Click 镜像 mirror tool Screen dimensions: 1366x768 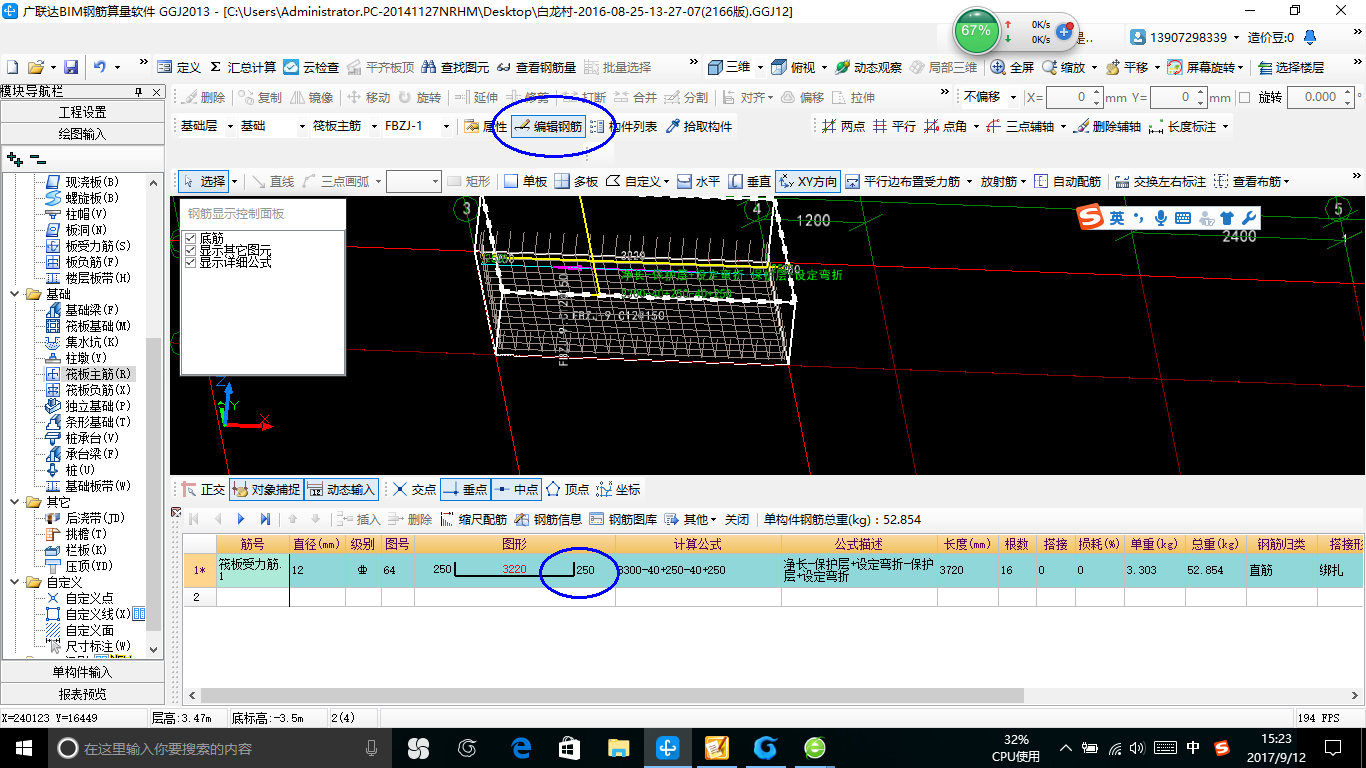click(x=311, y=97)
